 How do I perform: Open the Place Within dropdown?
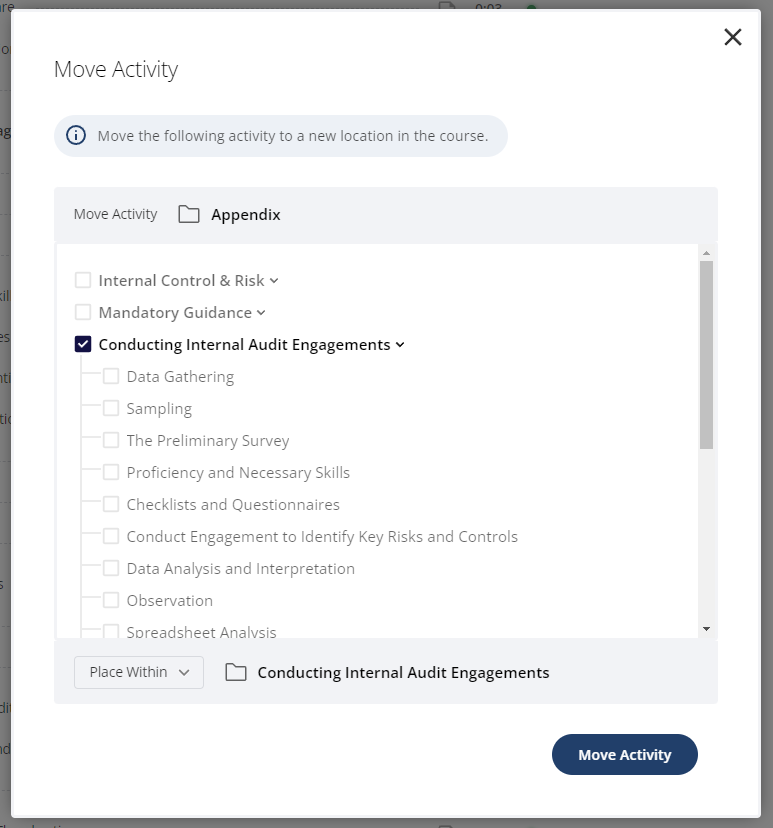(x=139, y=672)
